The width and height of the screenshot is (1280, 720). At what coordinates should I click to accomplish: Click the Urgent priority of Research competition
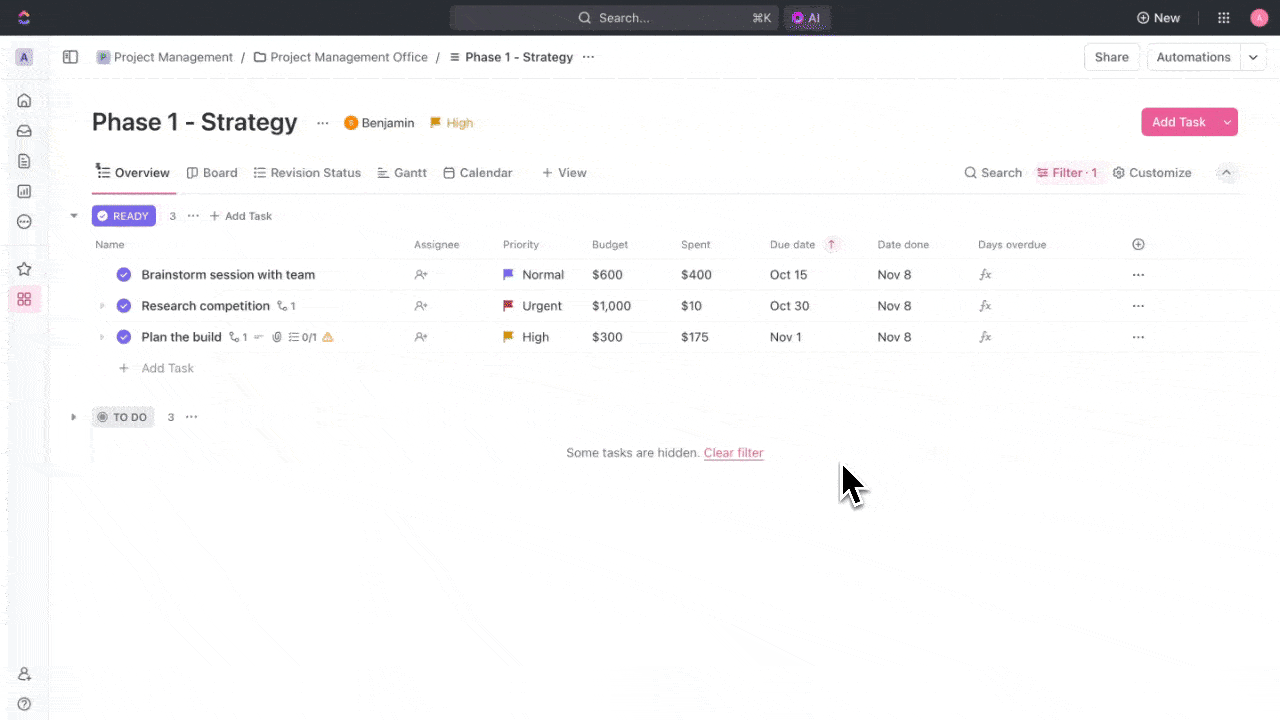532,306
